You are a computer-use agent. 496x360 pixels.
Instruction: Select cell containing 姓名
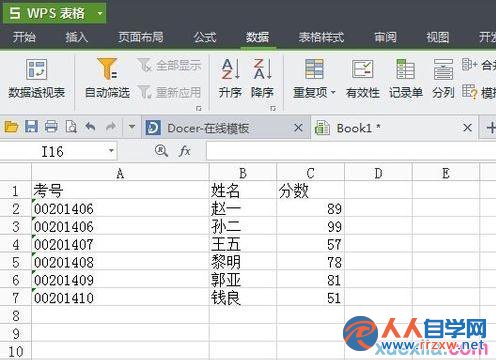[243, 191]
